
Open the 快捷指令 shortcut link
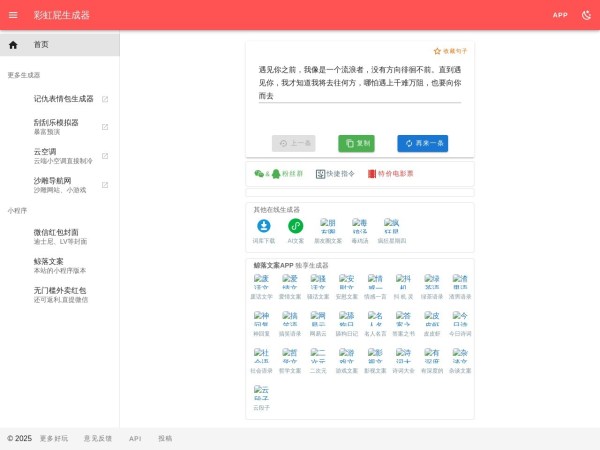pyautogui.click(x=335, y=173)
